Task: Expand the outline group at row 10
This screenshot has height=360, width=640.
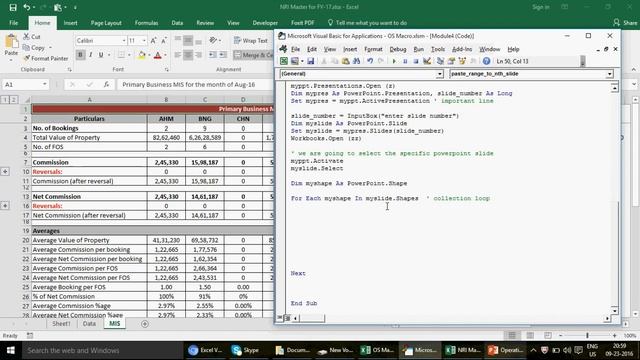Action: pos(5,171)
